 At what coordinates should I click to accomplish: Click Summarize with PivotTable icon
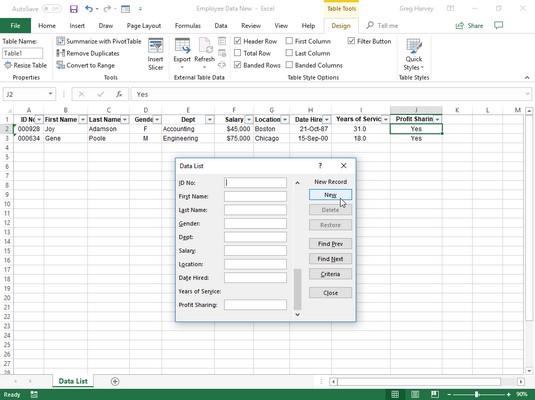pyautogui.click(x=61, y=41)
